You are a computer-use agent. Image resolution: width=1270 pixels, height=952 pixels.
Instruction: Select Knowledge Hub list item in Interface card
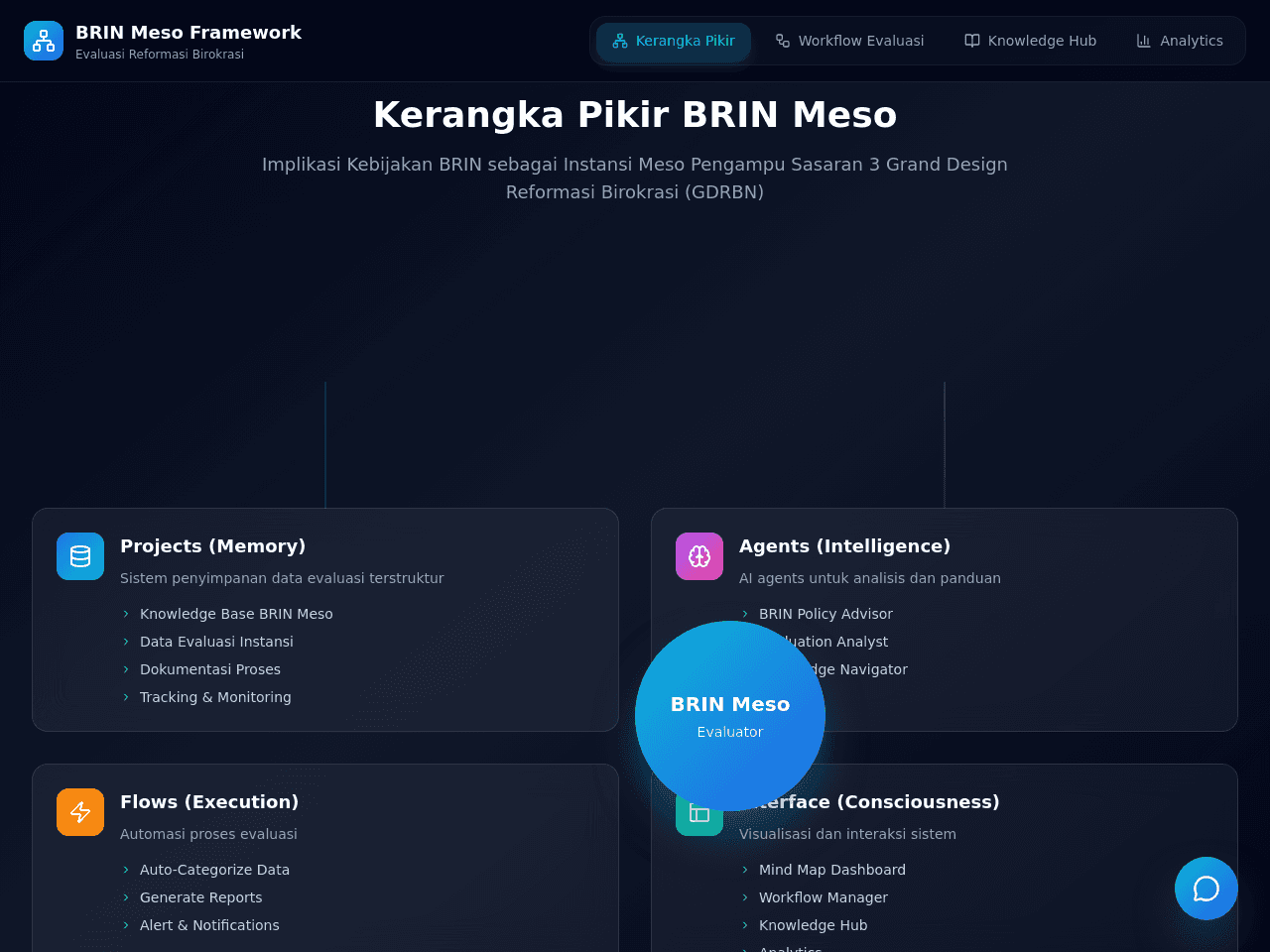click(x=813, y=925)
